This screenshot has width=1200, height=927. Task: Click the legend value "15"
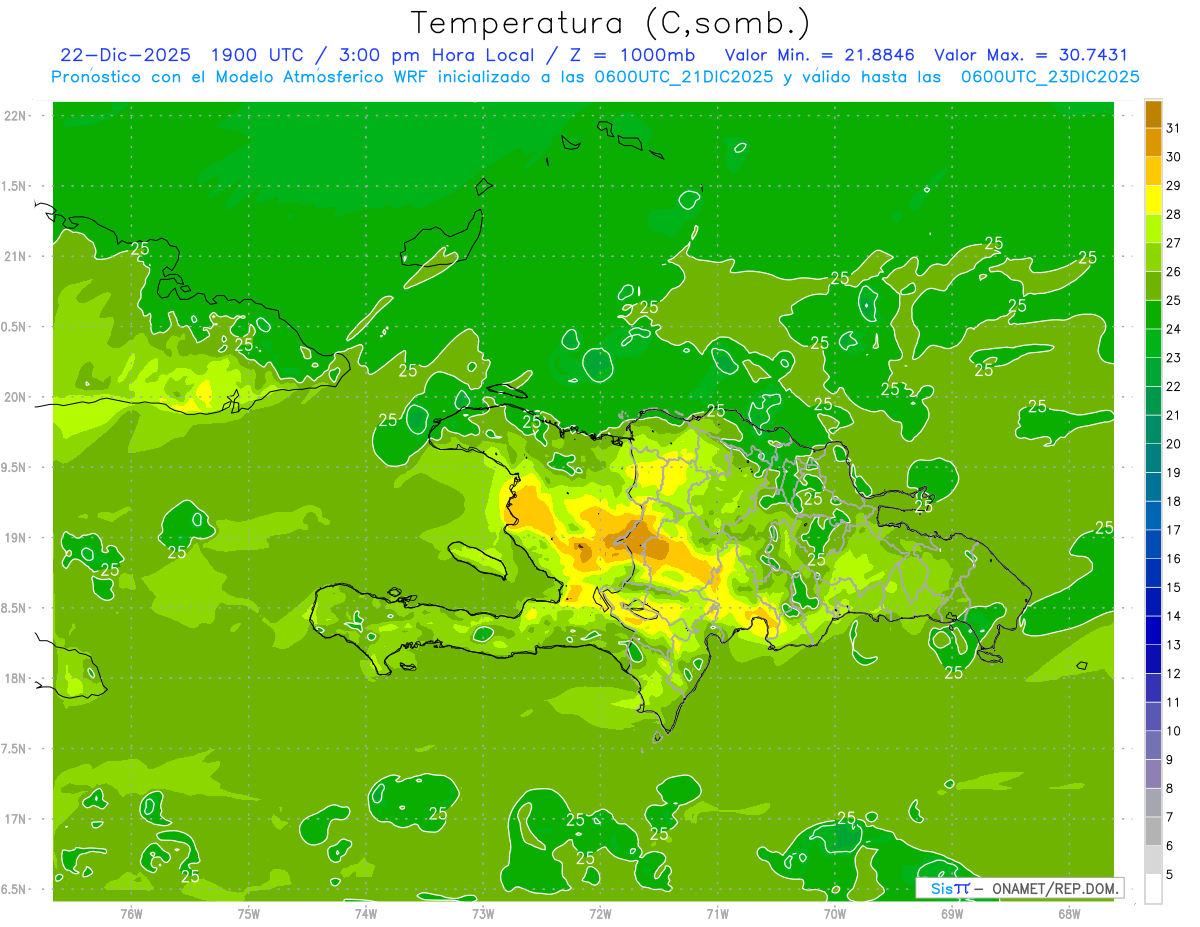click(1174, 587)
